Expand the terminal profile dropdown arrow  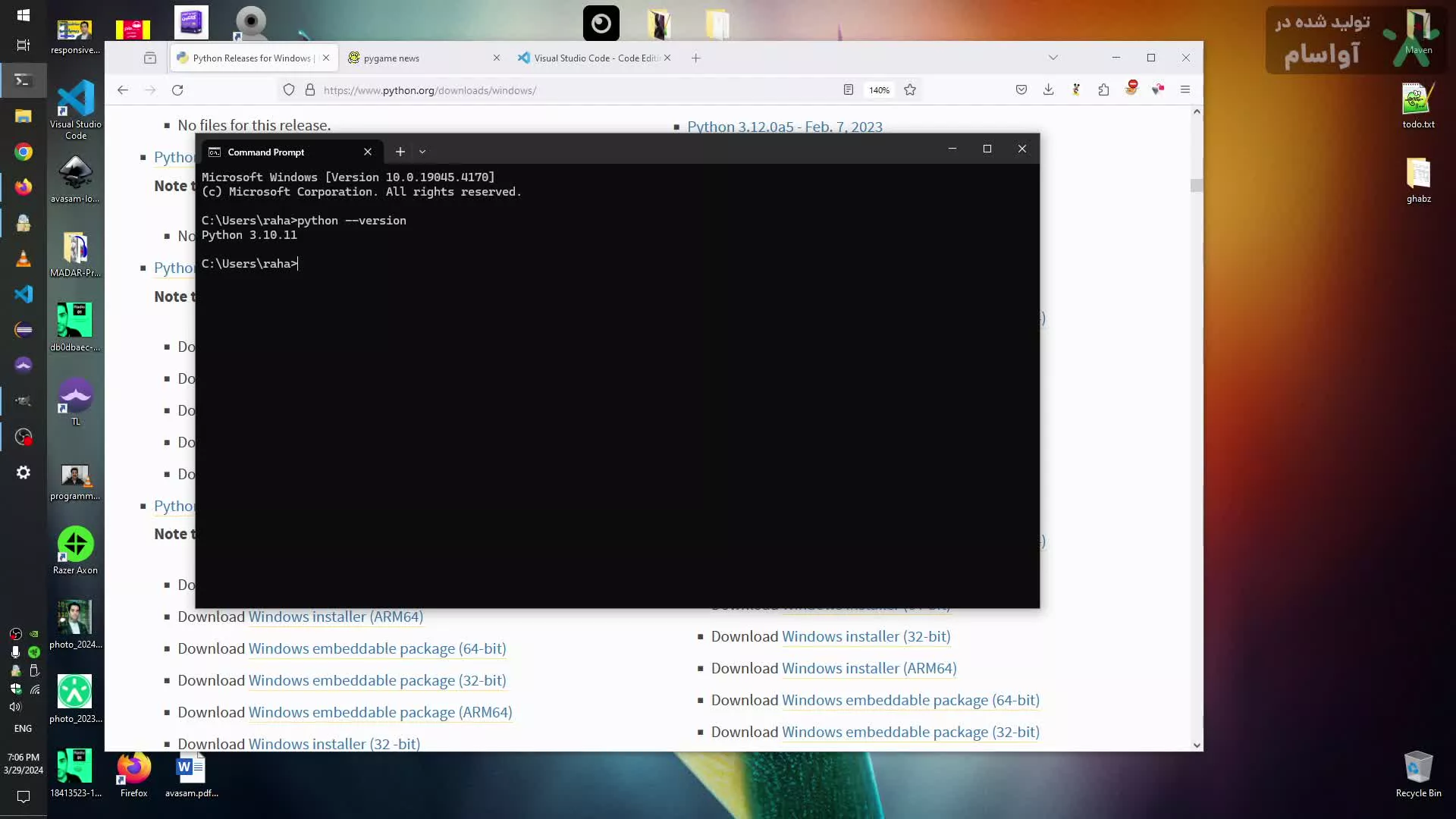pos(422,152)
